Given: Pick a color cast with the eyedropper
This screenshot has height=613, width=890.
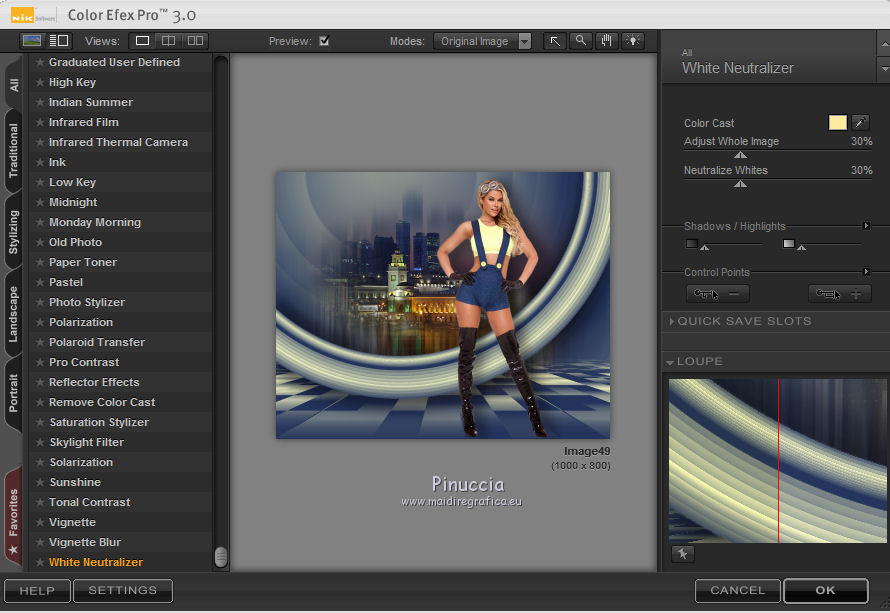Looking at the screenshot, I should point(860,122).
